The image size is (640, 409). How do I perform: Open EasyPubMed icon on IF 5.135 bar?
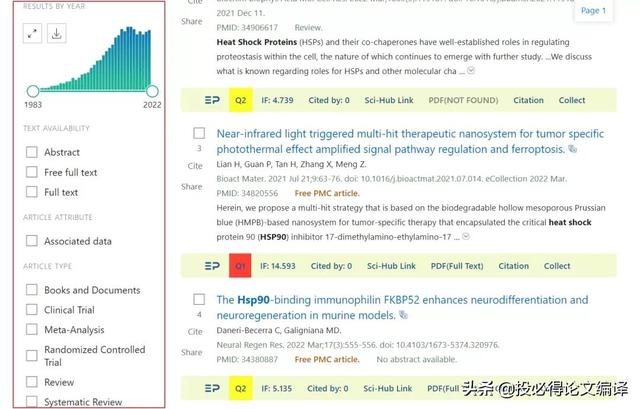[x=212, y=389]
